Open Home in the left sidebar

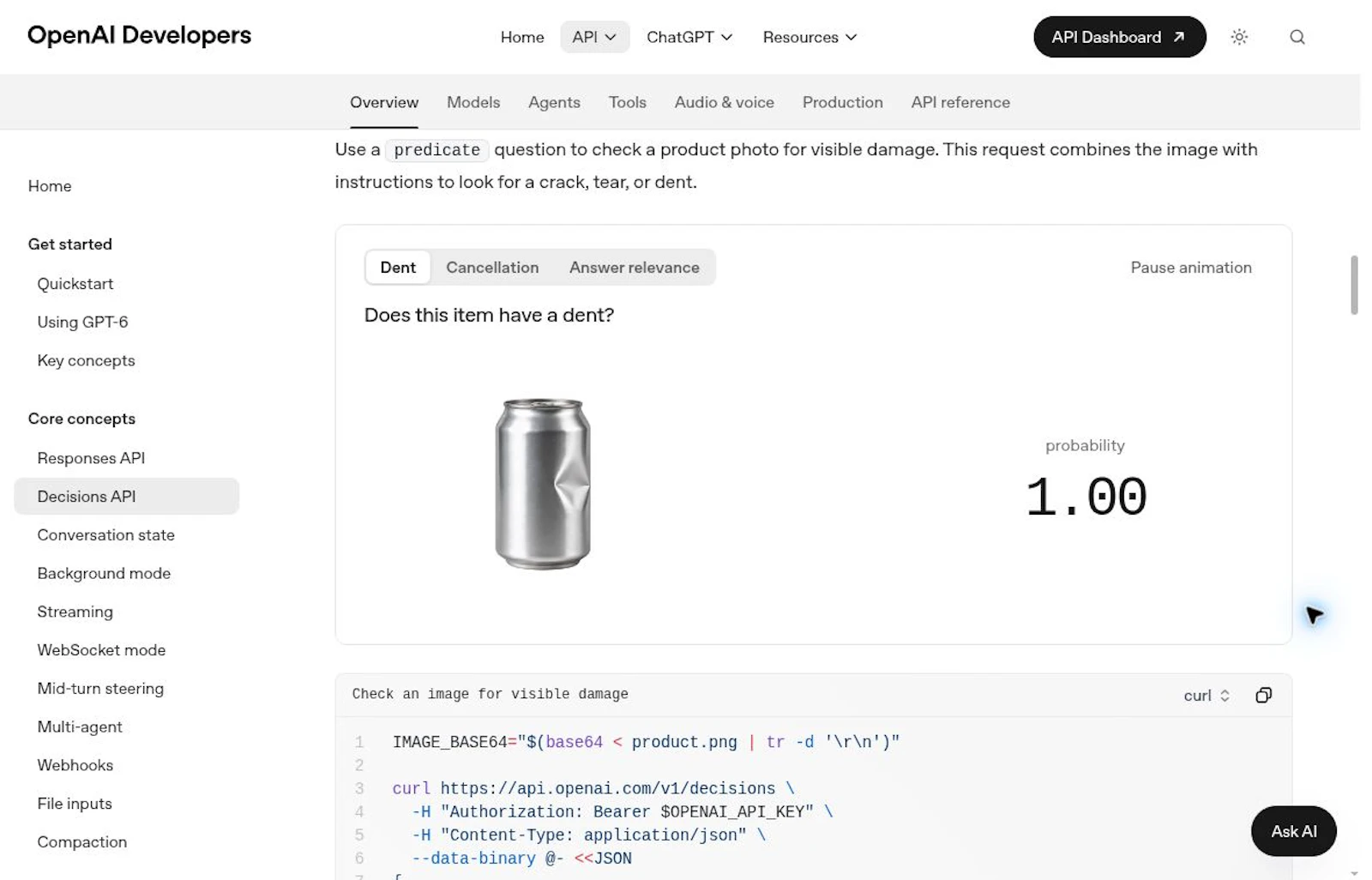50,186
